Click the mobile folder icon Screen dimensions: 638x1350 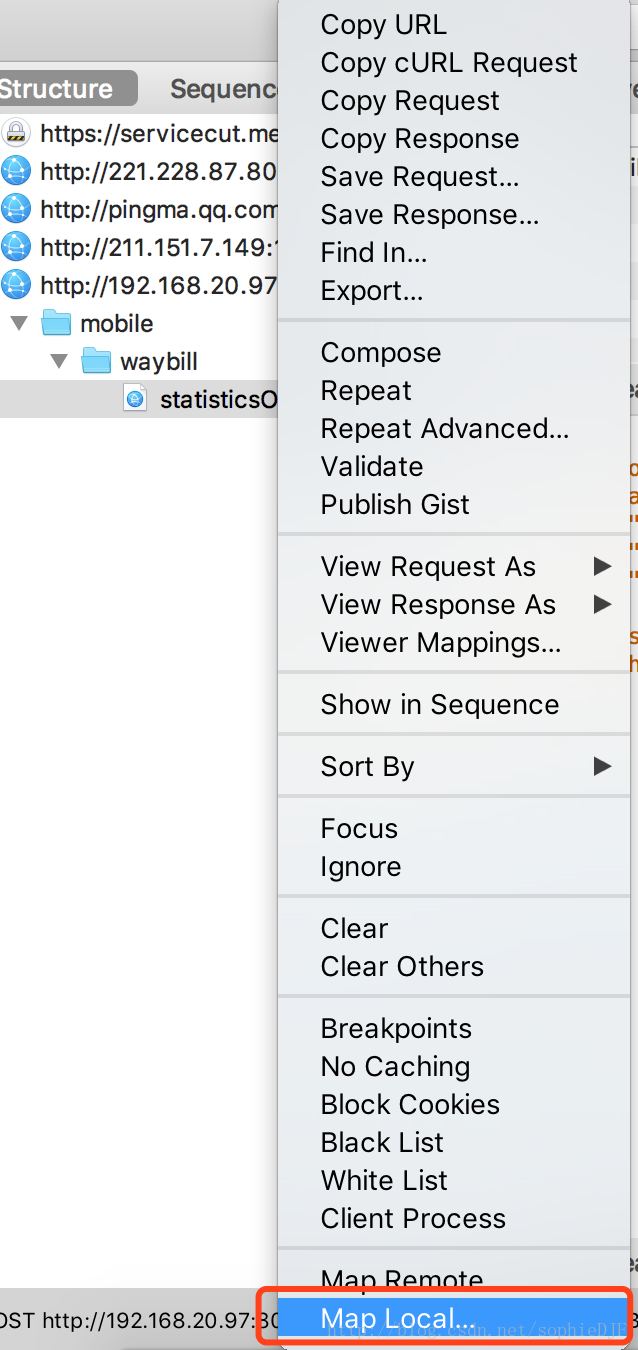[x=56, y=323]
